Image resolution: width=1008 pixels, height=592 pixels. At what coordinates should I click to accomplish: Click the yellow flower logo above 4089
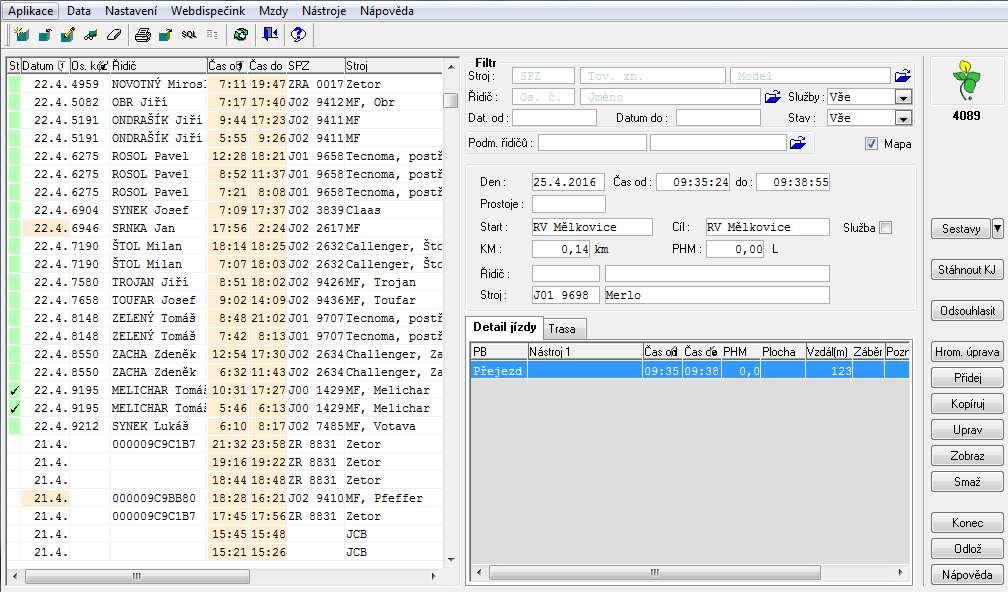point(966,80)
